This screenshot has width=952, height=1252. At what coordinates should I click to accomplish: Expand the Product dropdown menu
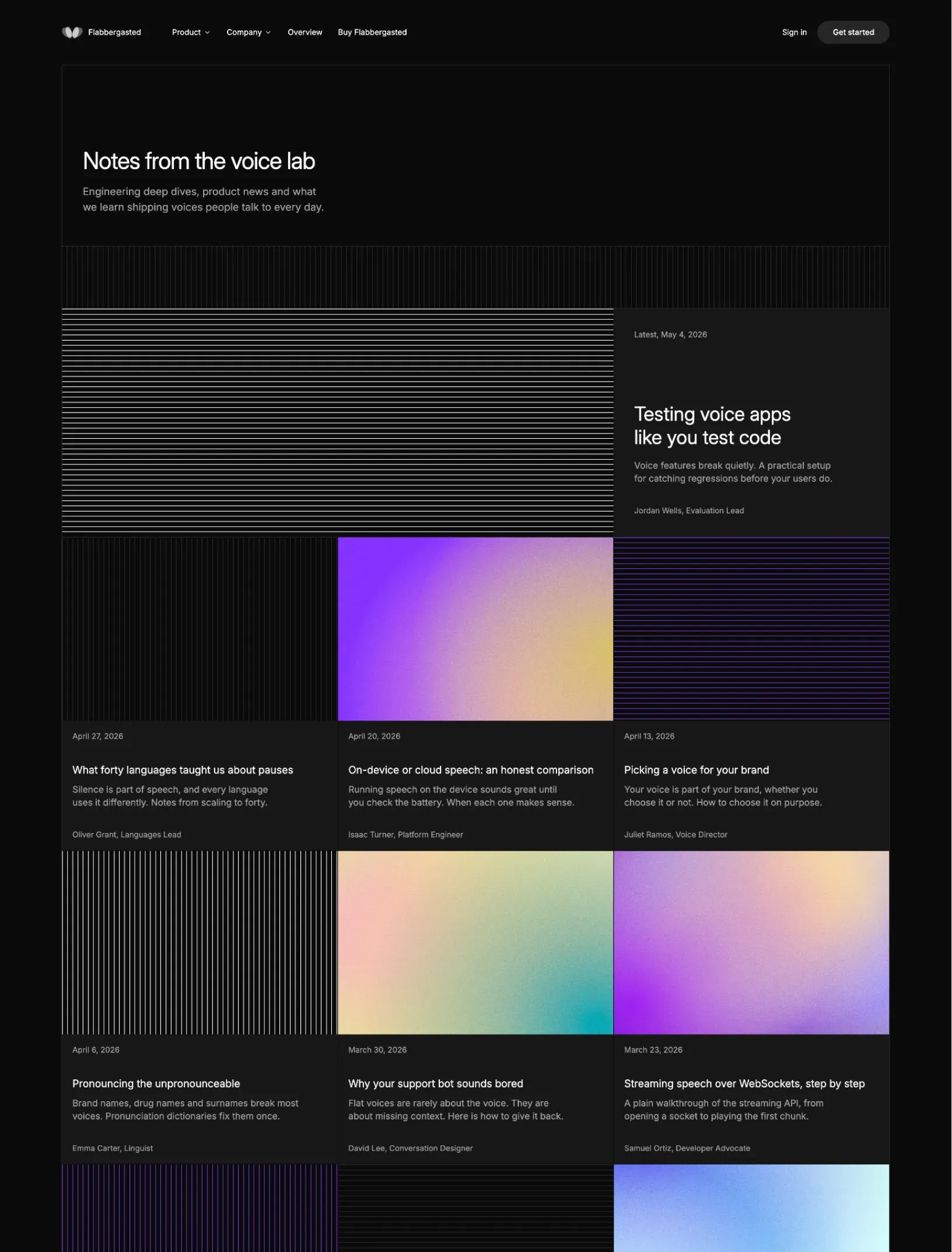pos(191,33)
